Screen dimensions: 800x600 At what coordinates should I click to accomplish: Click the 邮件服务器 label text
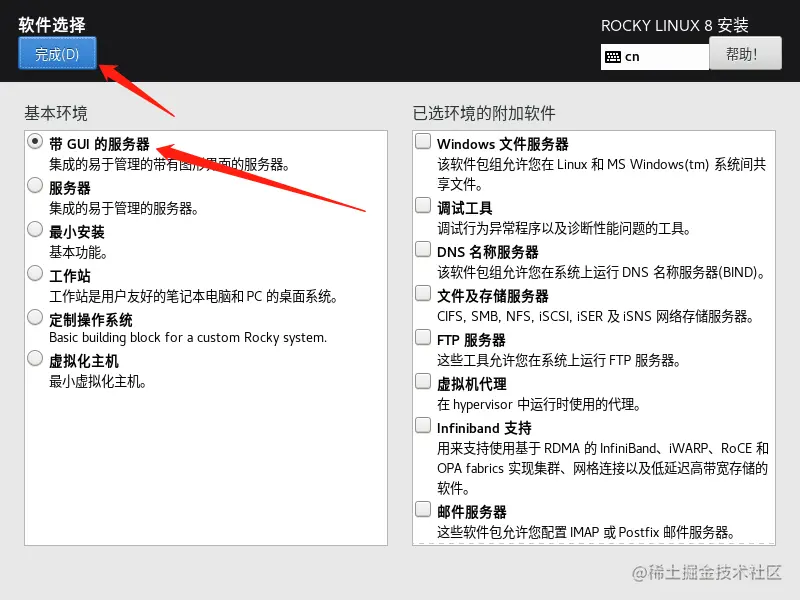472,512
